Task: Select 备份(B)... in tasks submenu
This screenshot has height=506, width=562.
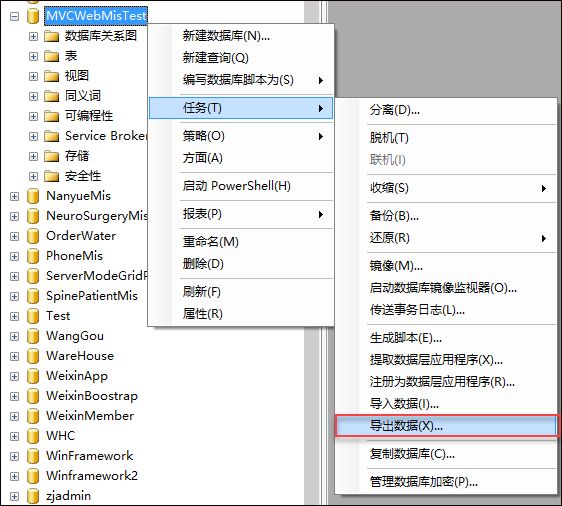Action: point(446,216)
